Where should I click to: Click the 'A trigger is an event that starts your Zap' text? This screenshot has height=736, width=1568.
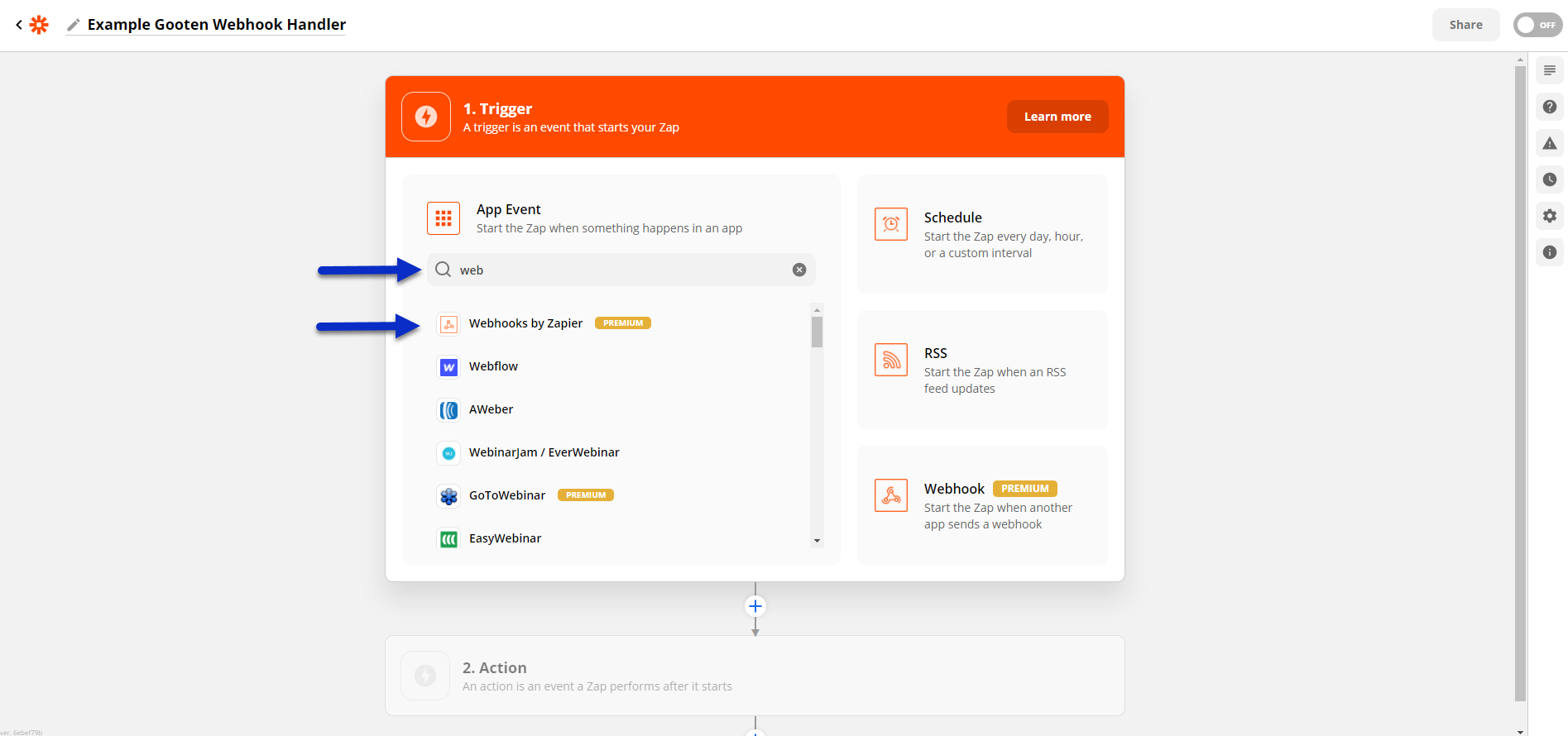tap(571, 127)
